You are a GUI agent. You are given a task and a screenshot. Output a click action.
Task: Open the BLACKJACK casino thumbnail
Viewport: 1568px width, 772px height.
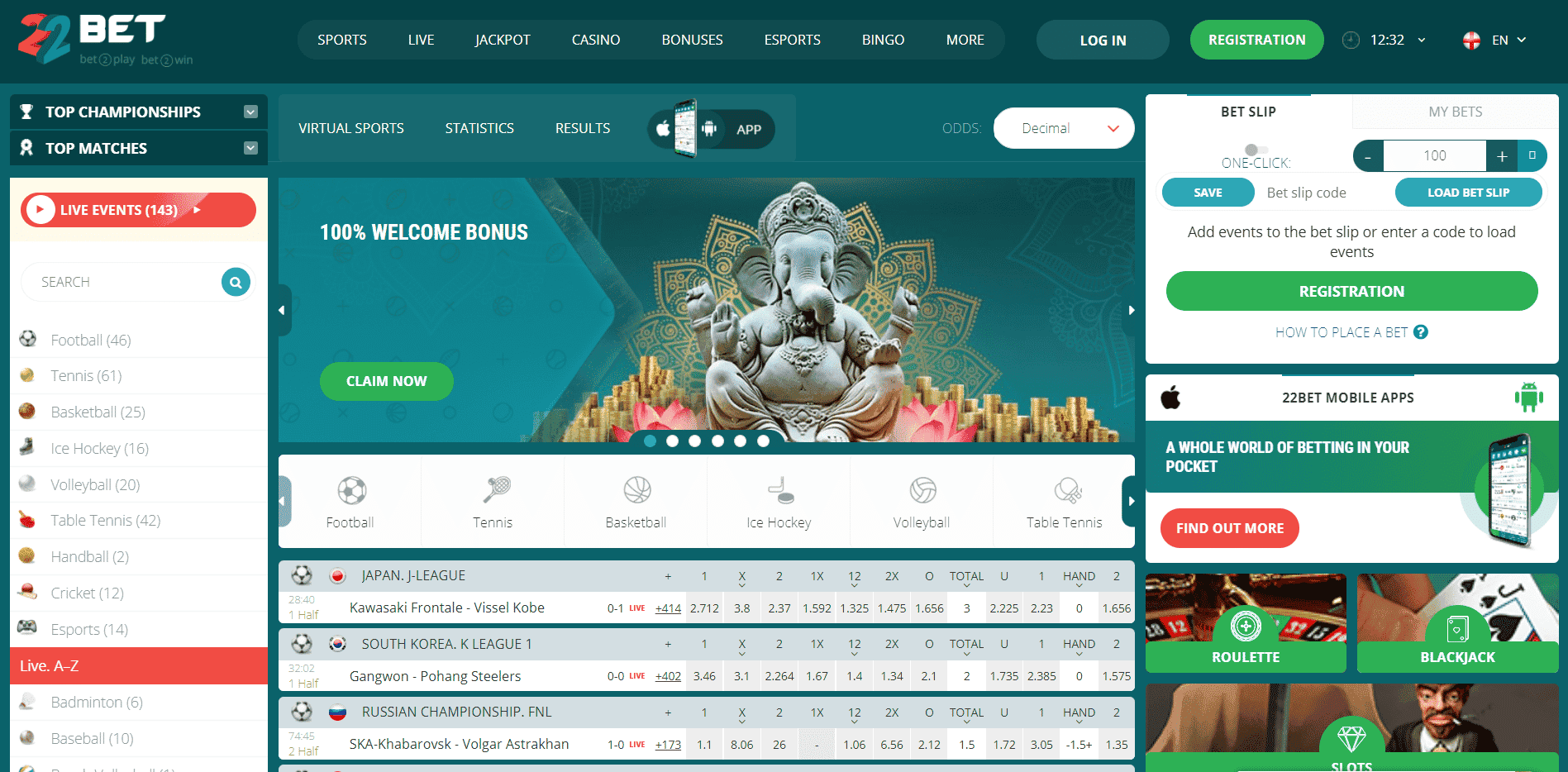[x=1457, y=623]
